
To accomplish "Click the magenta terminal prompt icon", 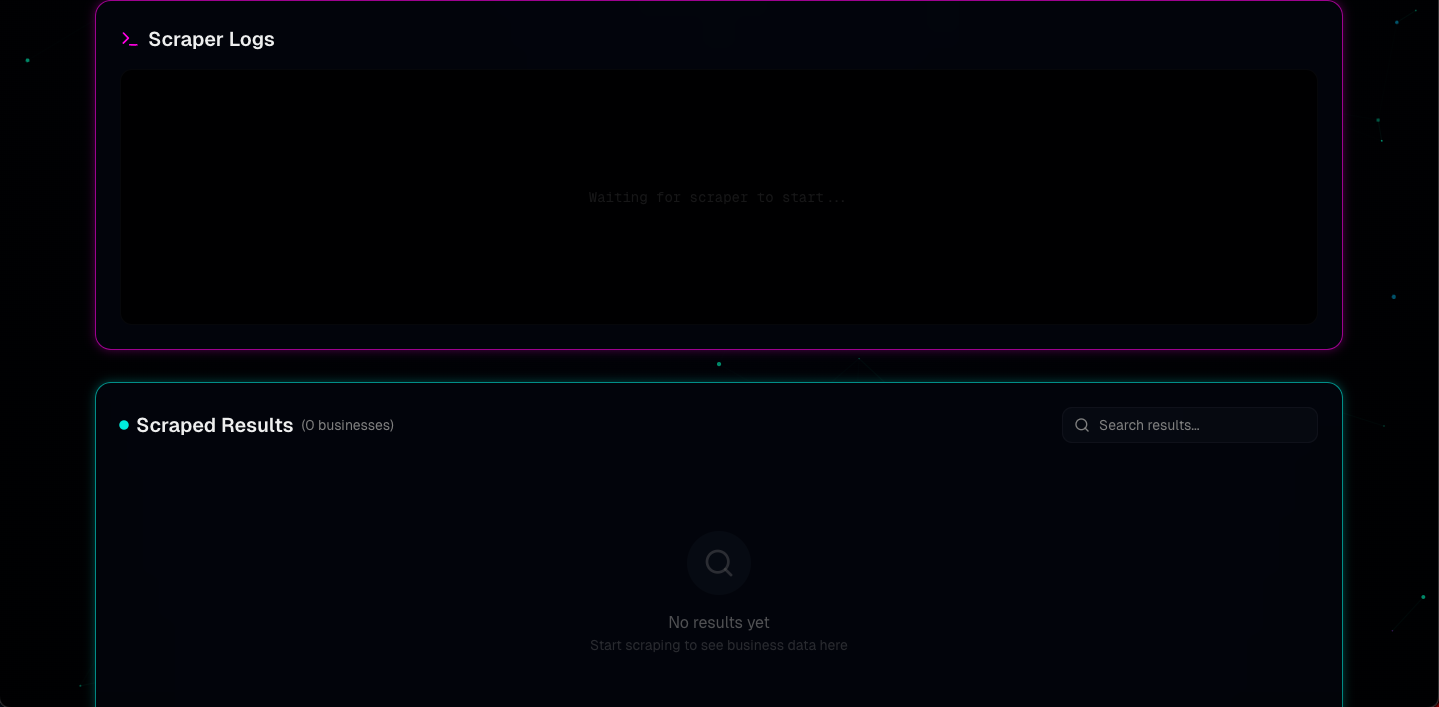I will point(129,39).
